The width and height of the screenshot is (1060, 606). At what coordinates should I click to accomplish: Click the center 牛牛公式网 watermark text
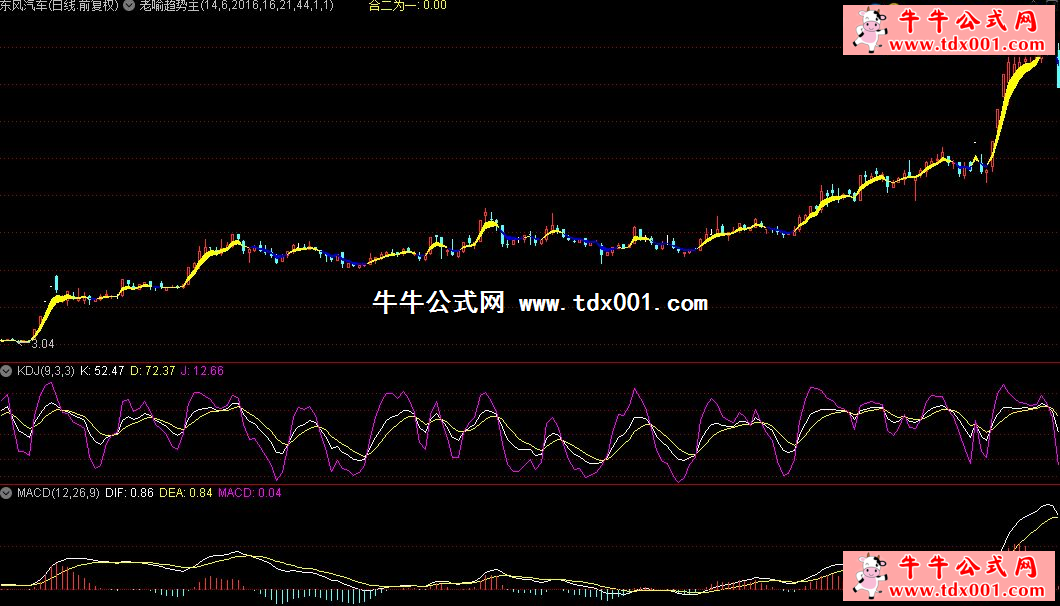click(x=438, y=303)
